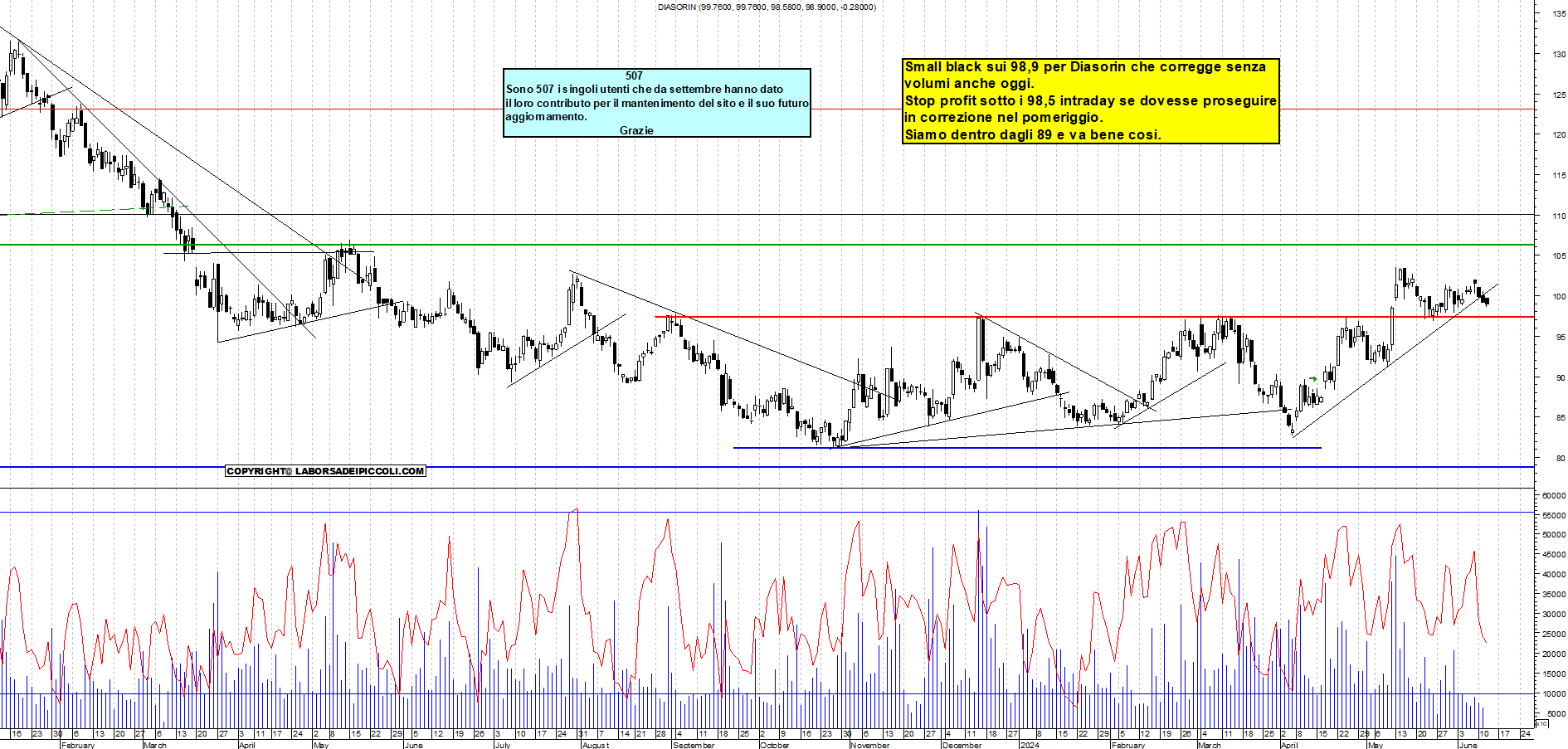
Task: Click the 25000 volume axis label
Action: pos(1554,635)
